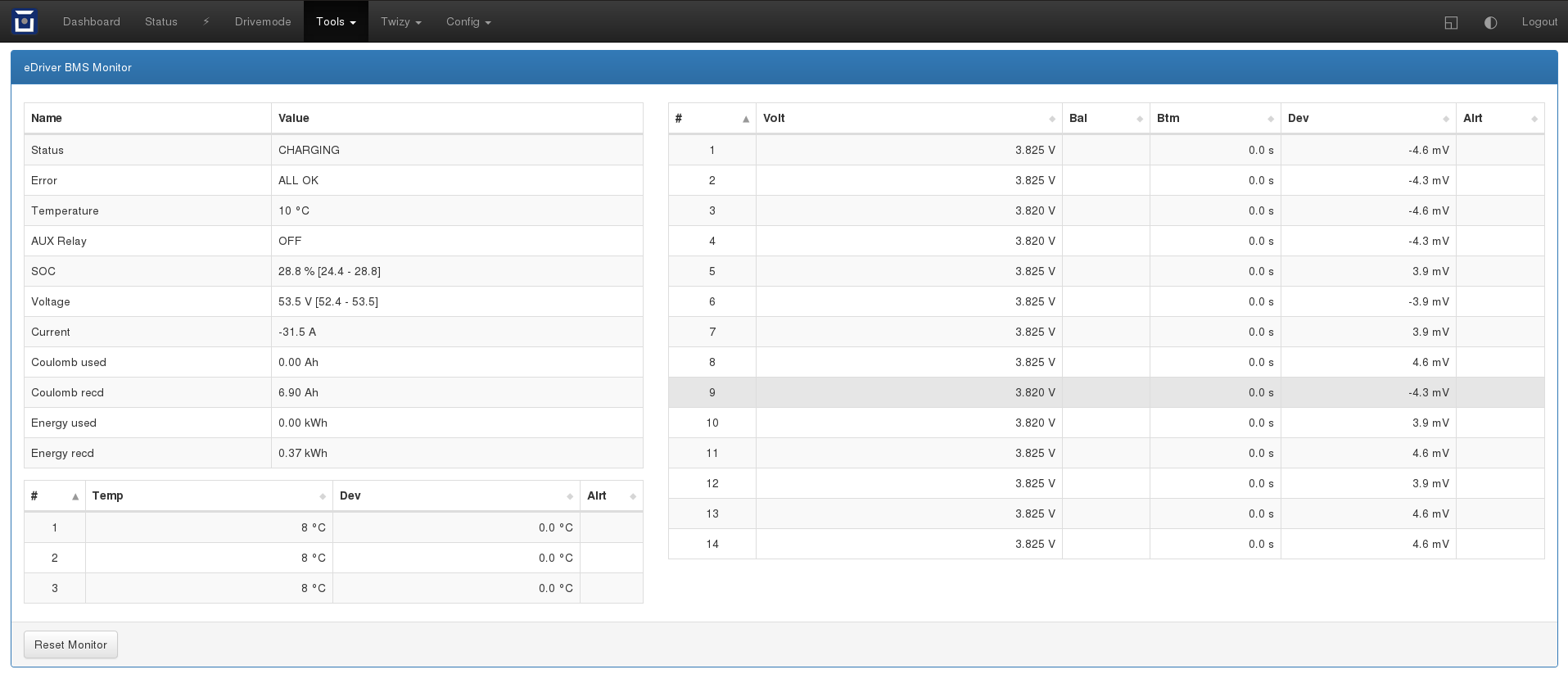Sort the voltage table by mV Dev column
The width and height of the screenshot is (1568, 674).
coord(1445,119)
